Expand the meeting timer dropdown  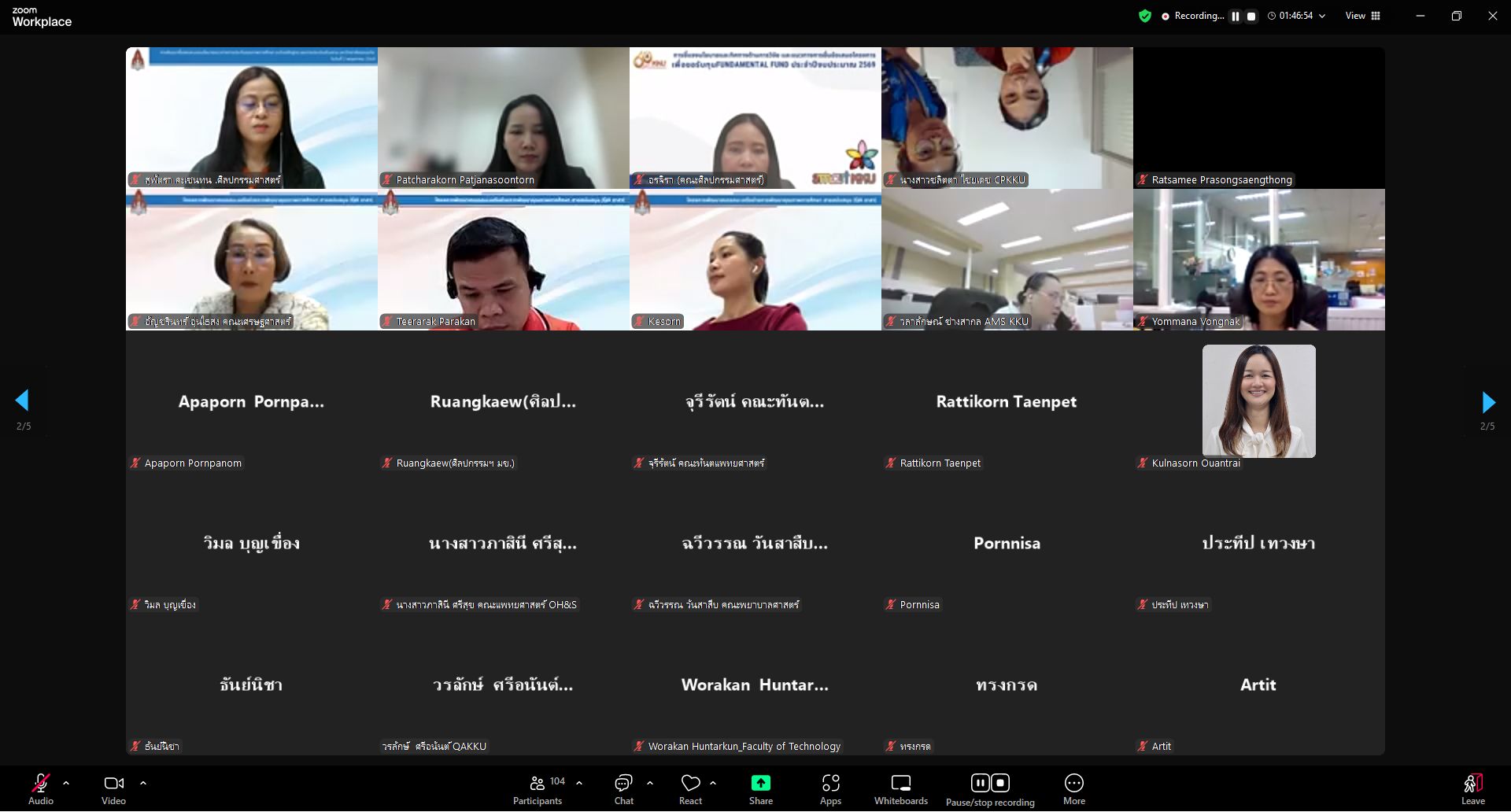pyautogui.click(x=1322, y=16)
